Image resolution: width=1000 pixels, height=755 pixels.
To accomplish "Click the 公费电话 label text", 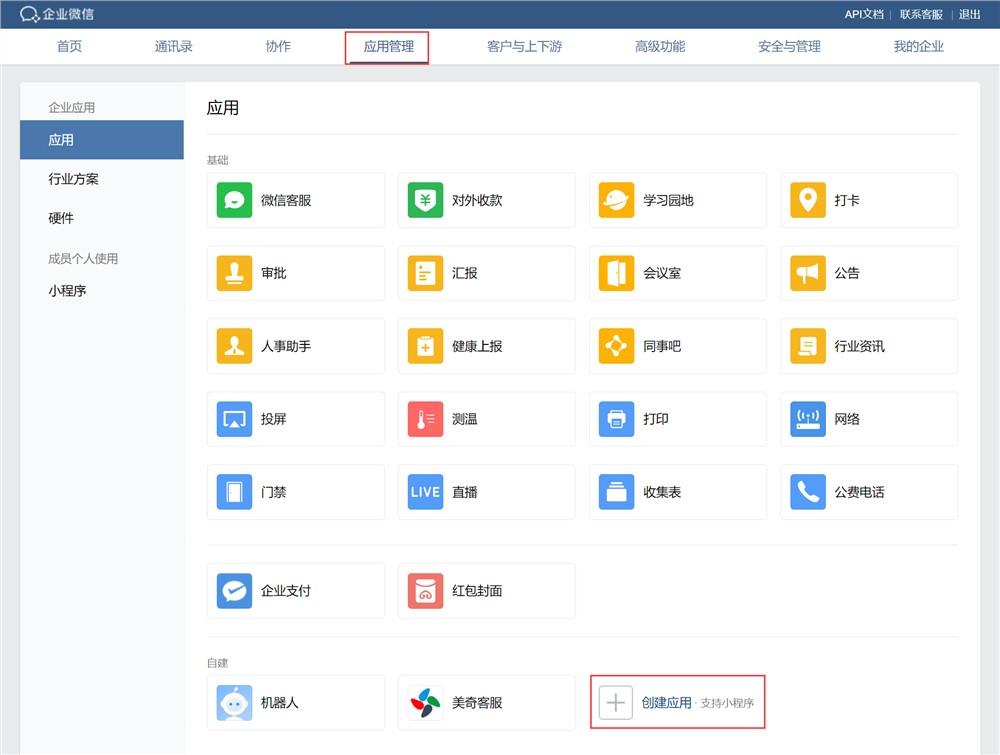I will pos(860,492).
